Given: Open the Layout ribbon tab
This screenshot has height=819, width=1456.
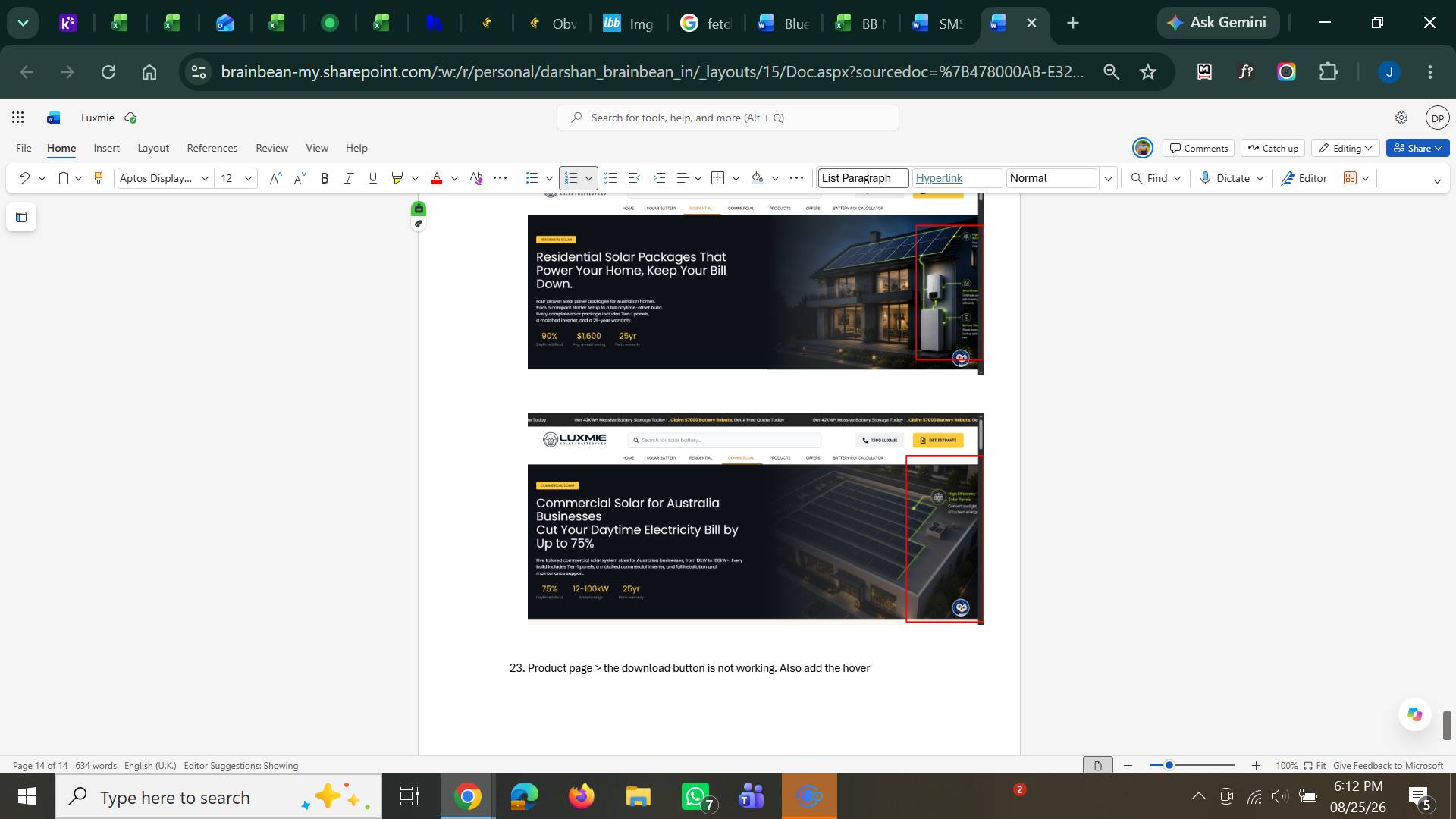Looking at the screenshot, I should pos(153,148).
